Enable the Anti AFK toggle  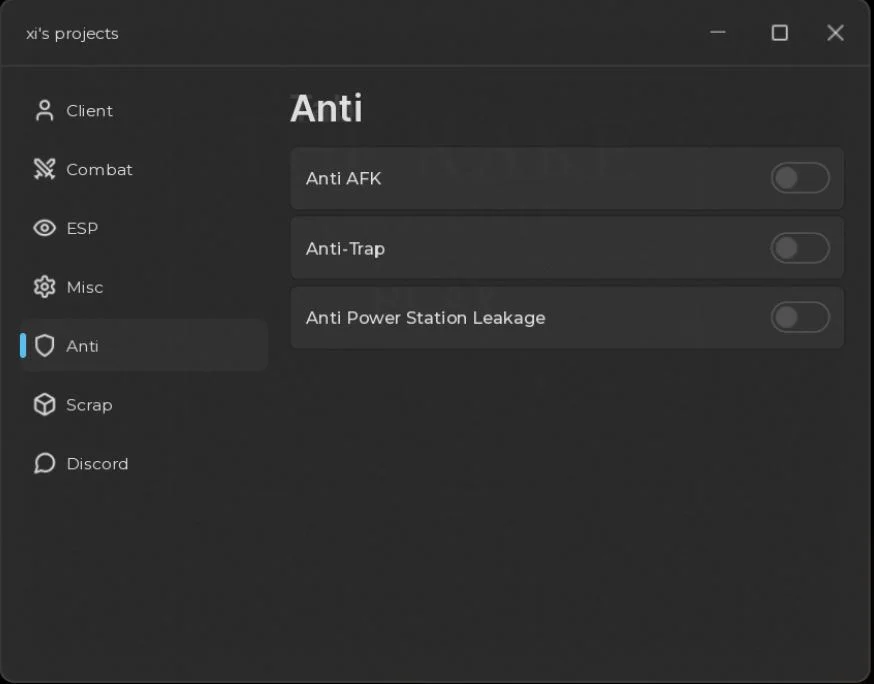pyautogui.click(x=800, y=178)
